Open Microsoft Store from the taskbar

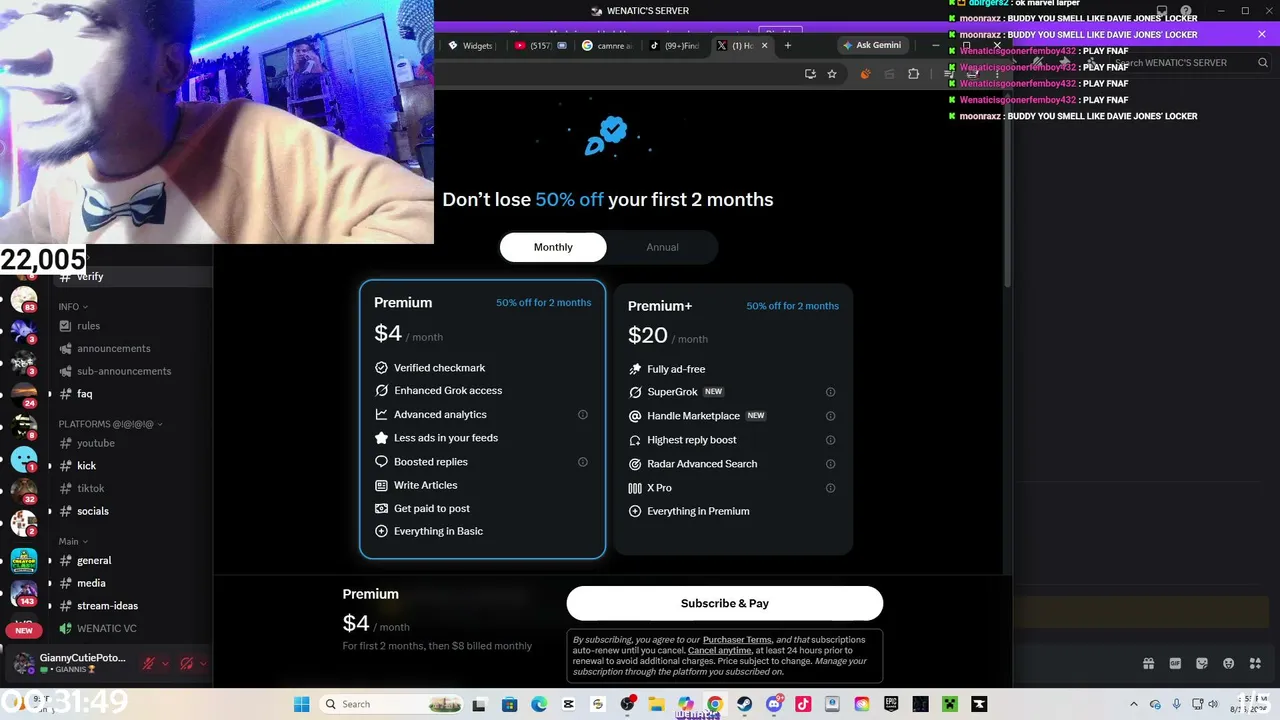pos(509,704)
